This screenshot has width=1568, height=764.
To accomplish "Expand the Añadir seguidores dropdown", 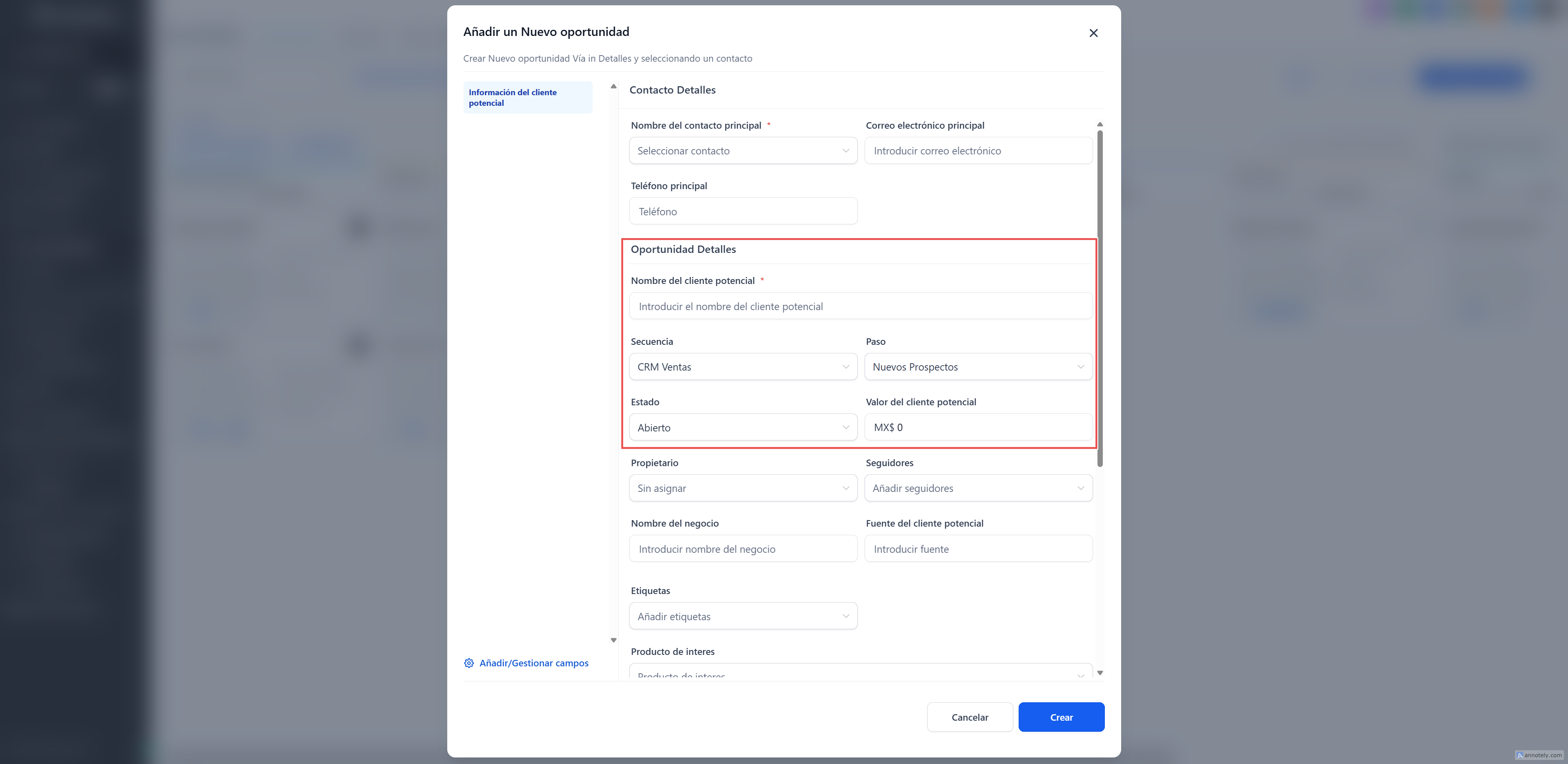I will pos(977,488).
